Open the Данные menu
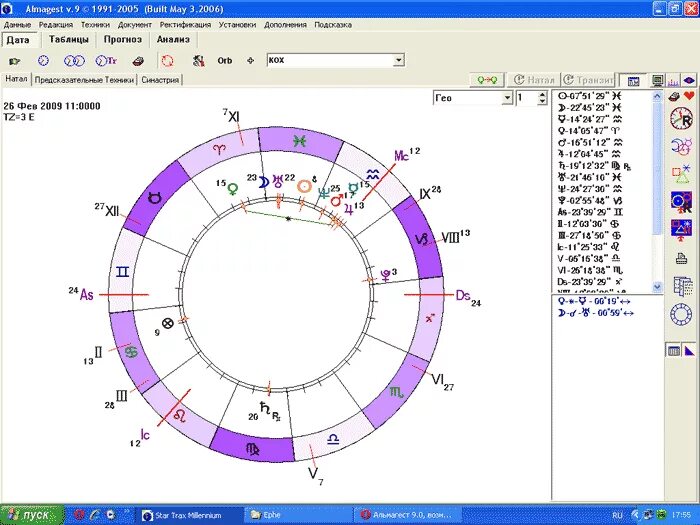The height and width of the screenshot is (525, 700). point(17,25)
